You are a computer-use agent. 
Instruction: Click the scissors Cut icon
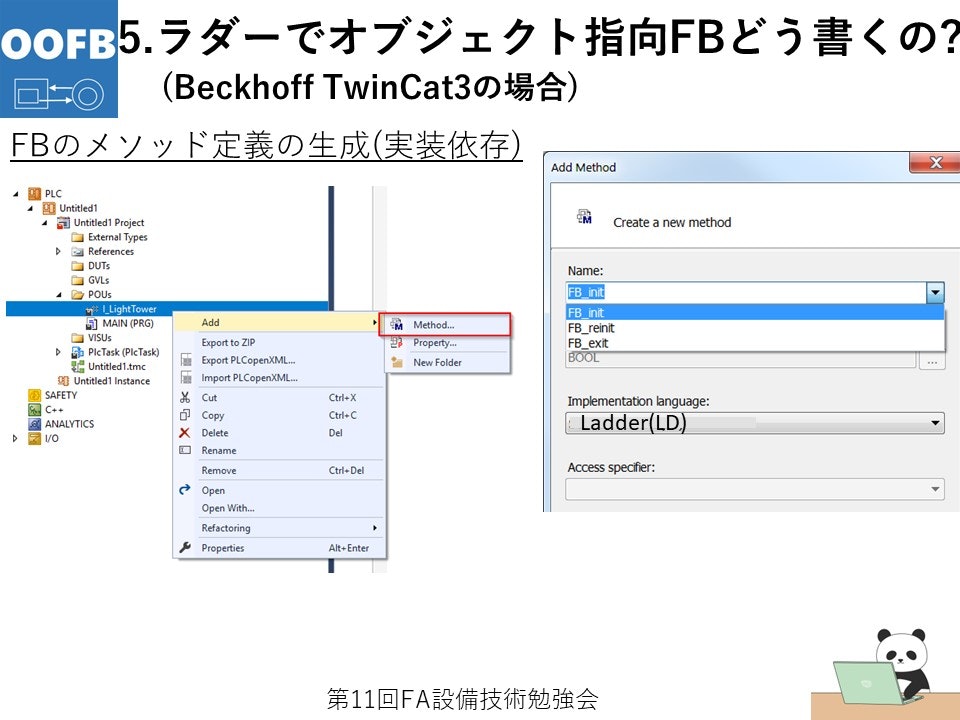185,397
